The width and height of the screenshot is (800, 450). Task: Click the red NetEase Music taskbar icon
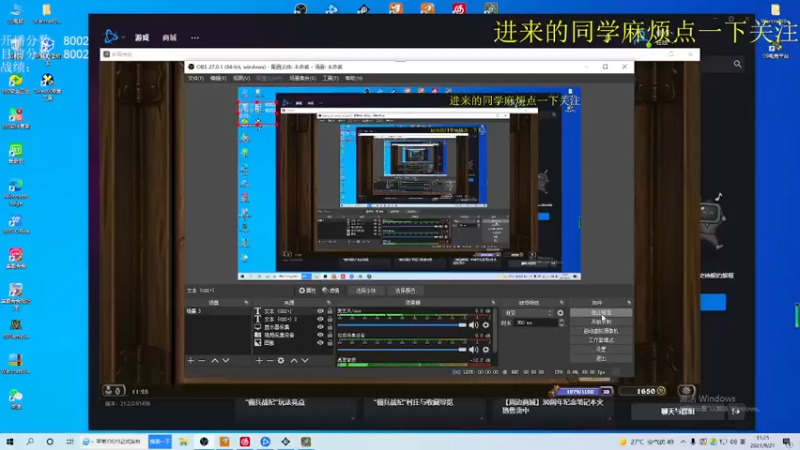pos(245,442)
